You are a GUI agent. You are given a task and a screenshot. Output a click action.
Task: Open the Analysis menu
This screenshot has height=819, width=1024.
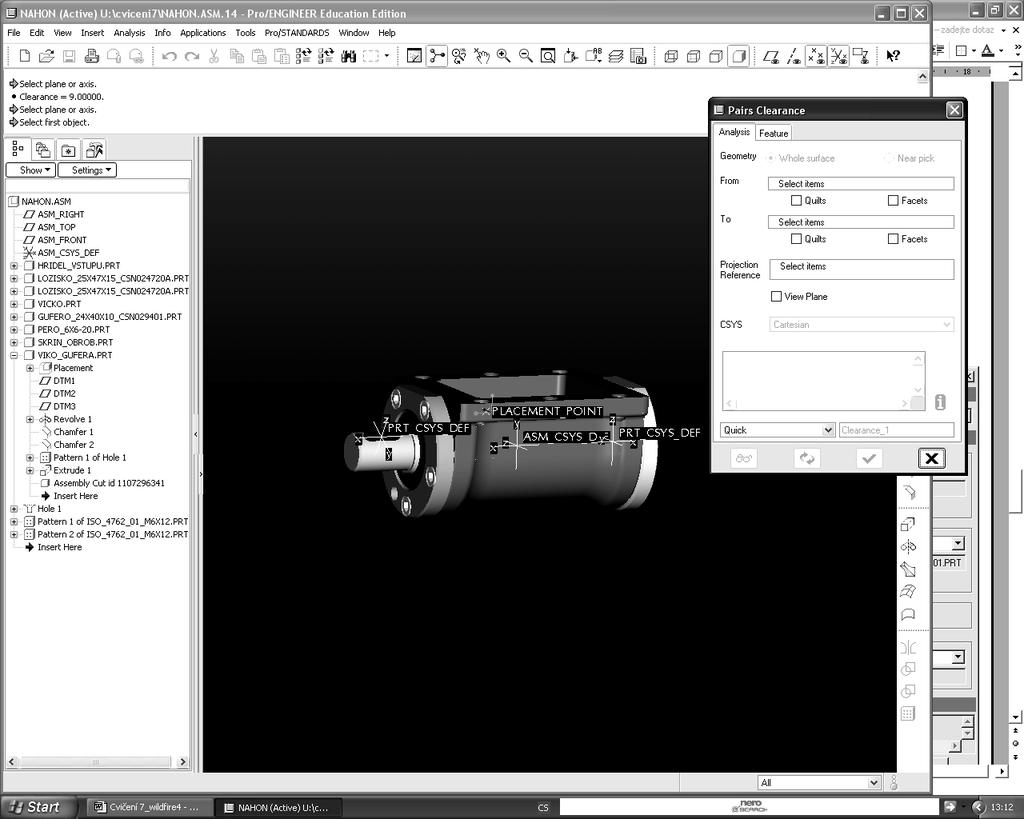click(129, 33)
